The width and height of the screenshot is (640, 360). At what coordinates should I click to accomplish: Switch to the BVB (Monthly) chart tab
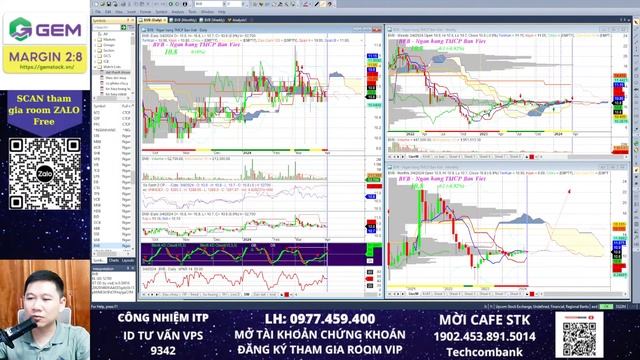coord(183,20)
